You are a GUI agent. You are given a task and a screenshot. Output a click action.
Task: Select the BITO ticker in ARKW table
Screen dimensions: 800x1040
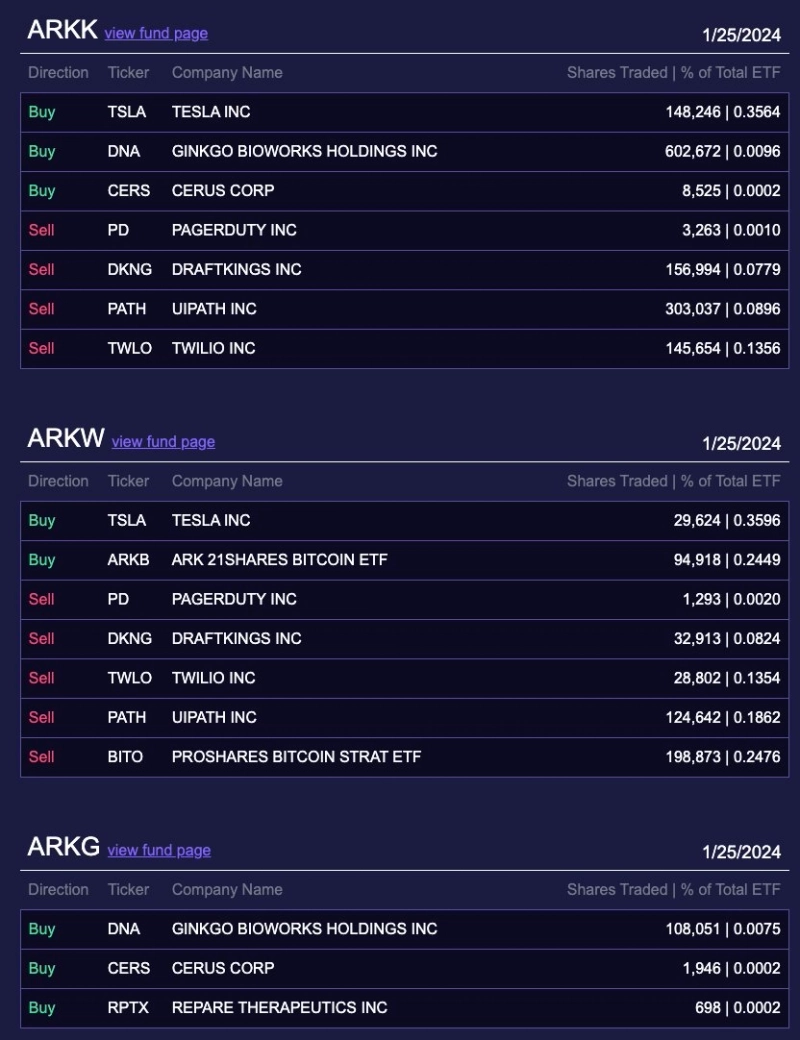[126, 757]
